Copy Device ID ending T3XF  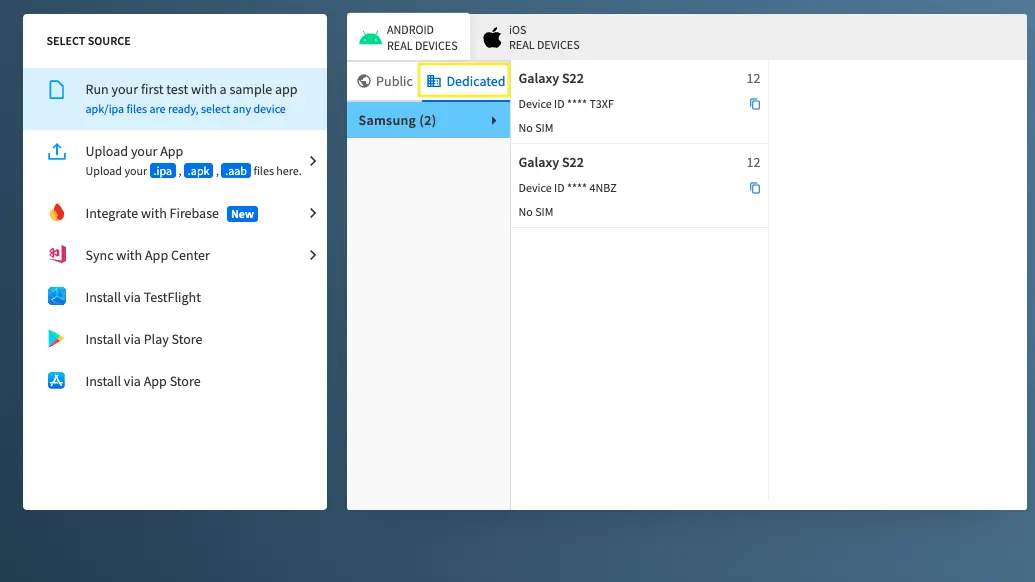(x=754, y=104)
